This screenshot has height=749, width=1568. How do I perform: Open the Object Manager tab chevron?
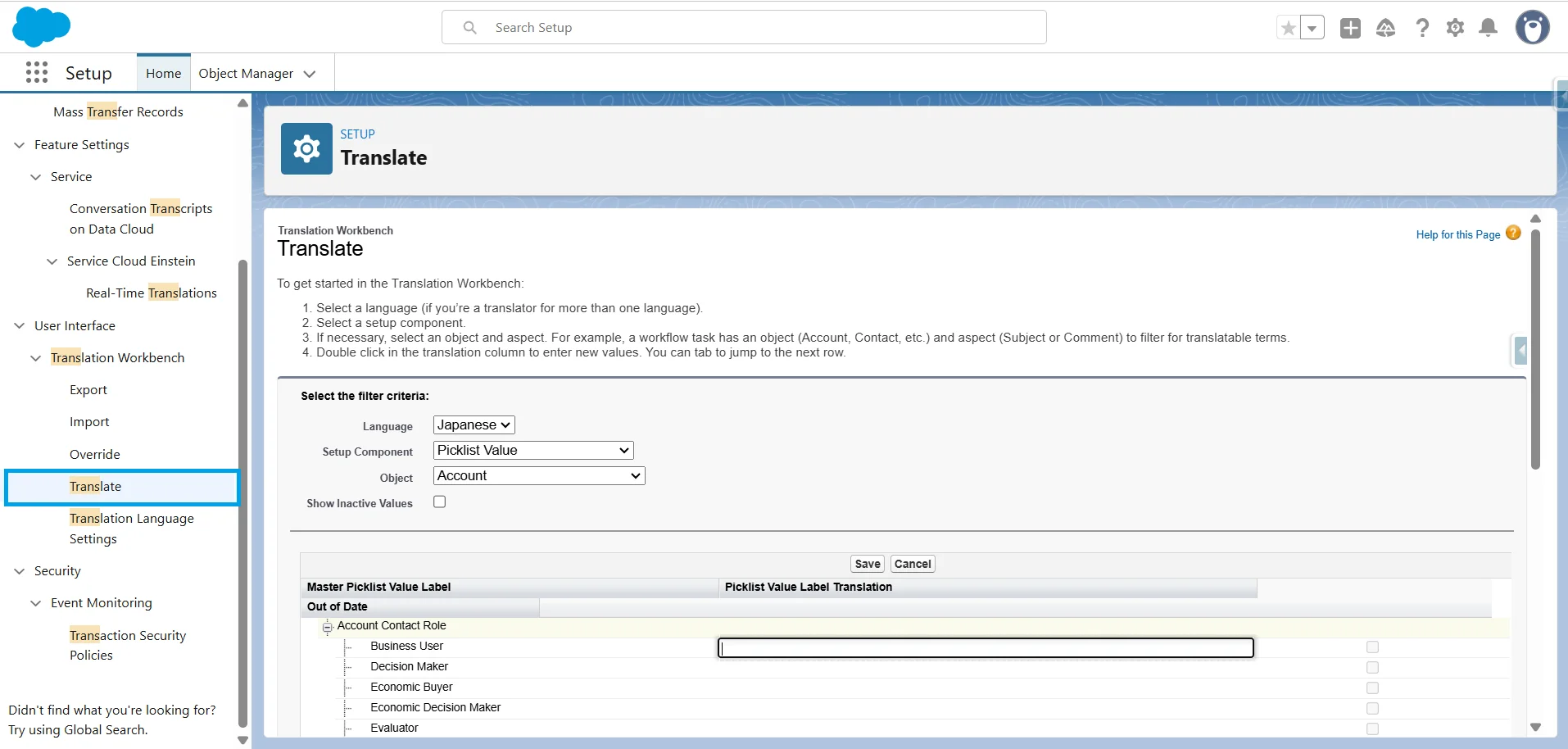[310, 74]
